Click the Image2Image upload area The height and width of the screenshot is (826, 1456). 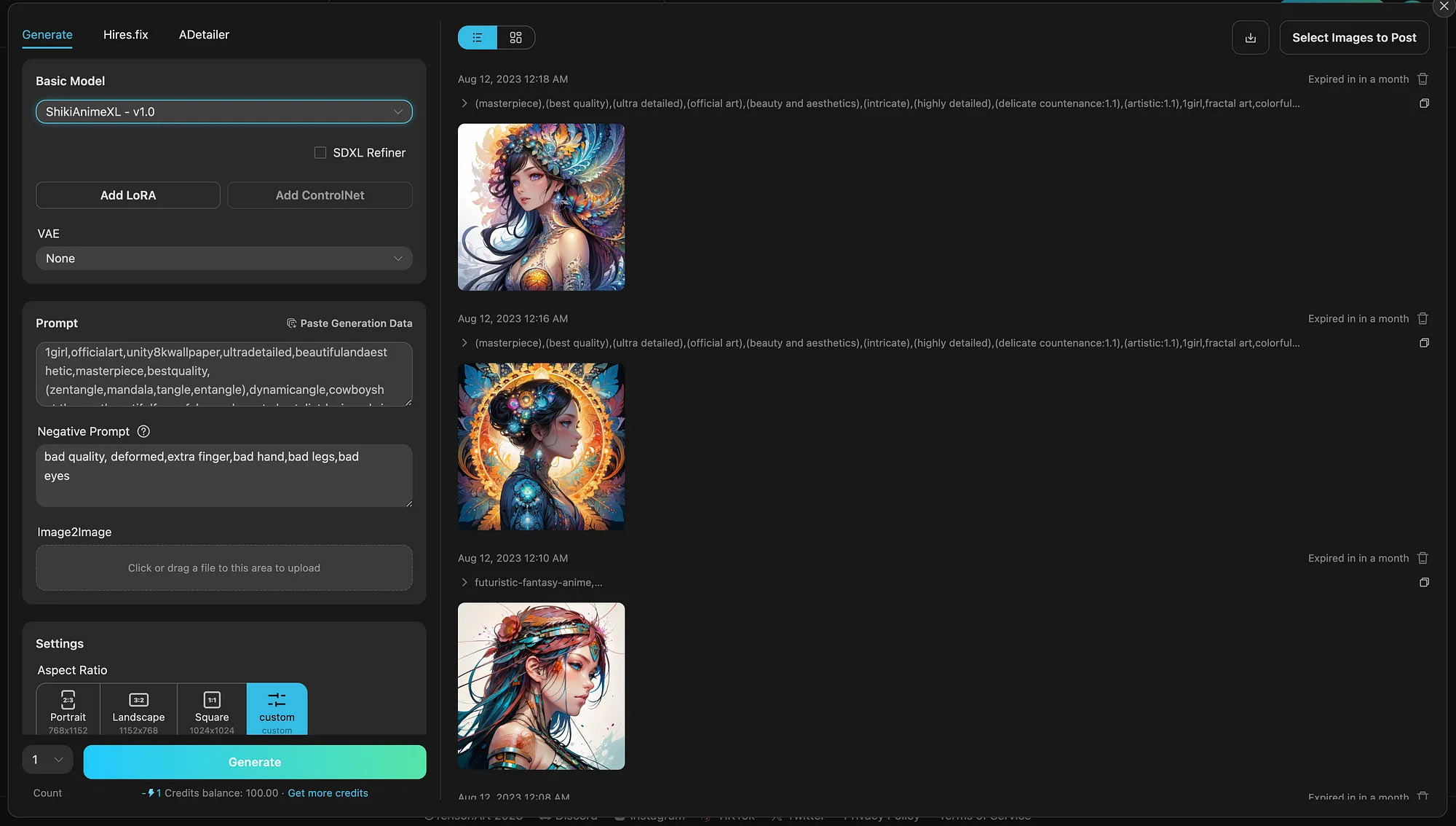point(223,568)
